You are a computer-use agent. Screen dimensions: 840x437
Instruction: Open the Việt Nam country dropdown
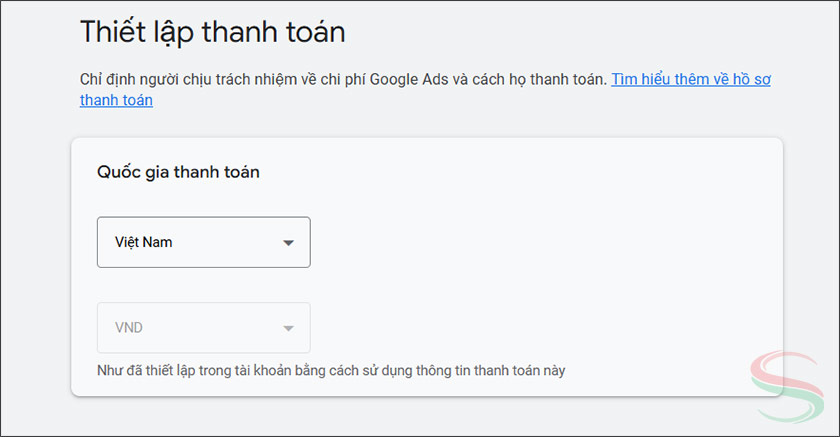(x=203, y=242)
